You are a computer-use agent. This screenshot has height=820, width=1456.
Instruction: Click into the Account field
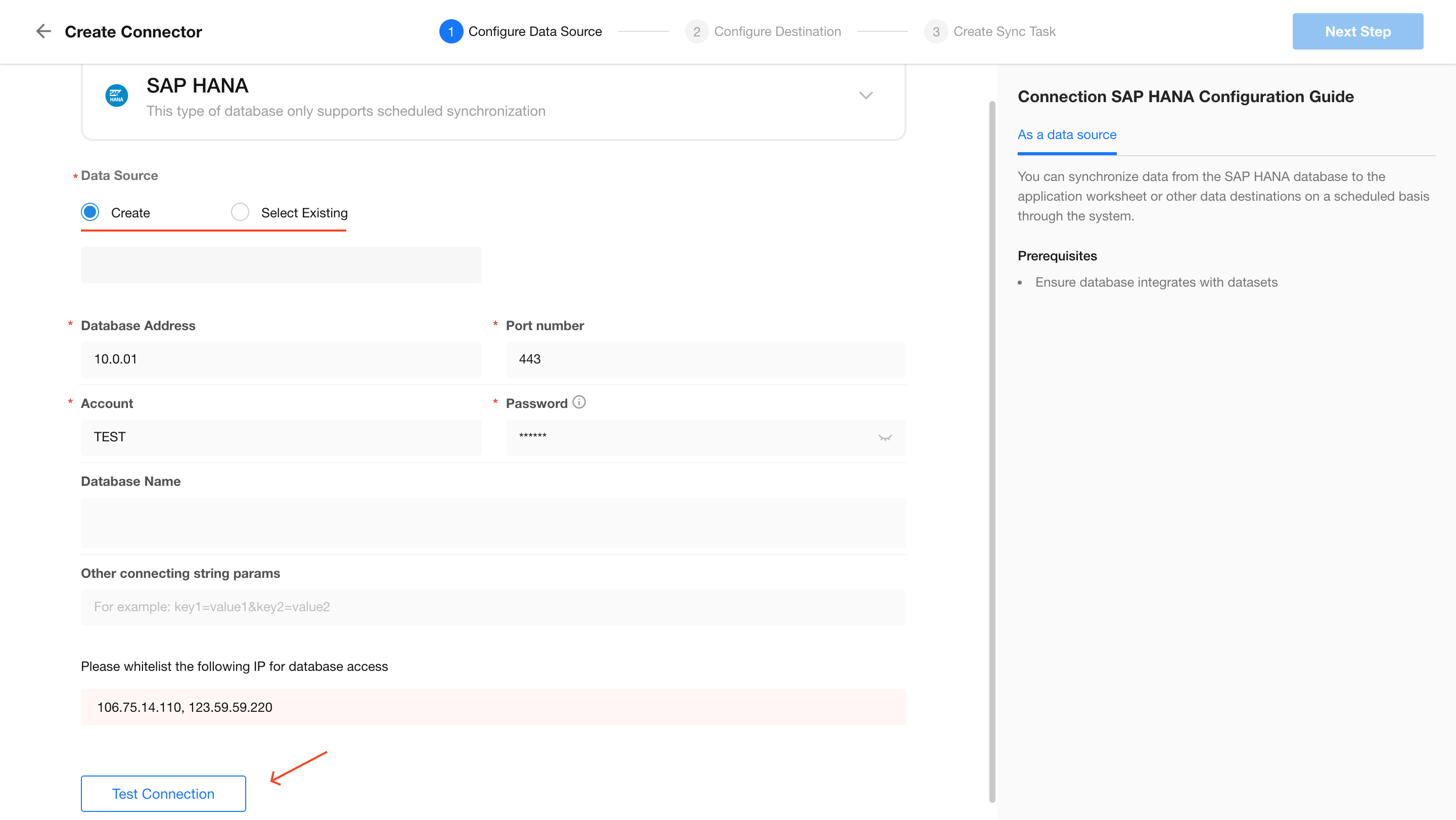pyautogui.click(x=281, y=437)
